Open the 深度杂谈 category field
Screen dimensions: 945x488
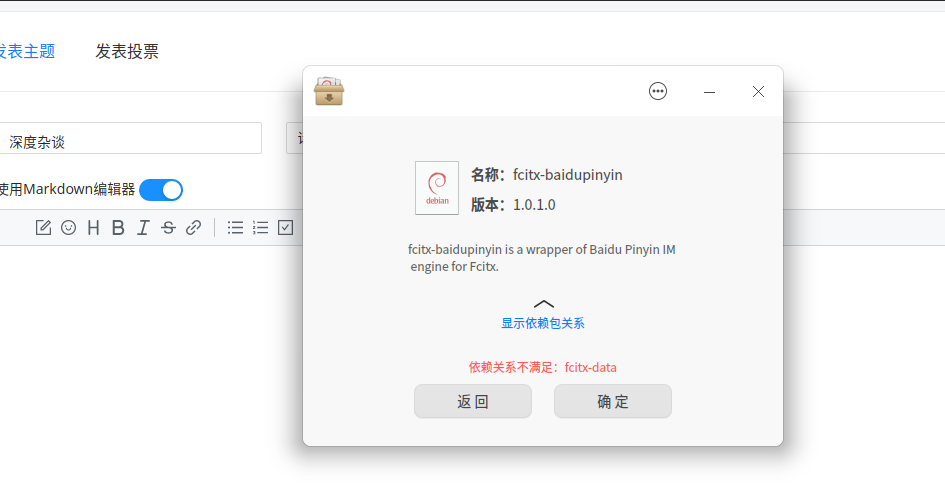click(x=130, y=138)
